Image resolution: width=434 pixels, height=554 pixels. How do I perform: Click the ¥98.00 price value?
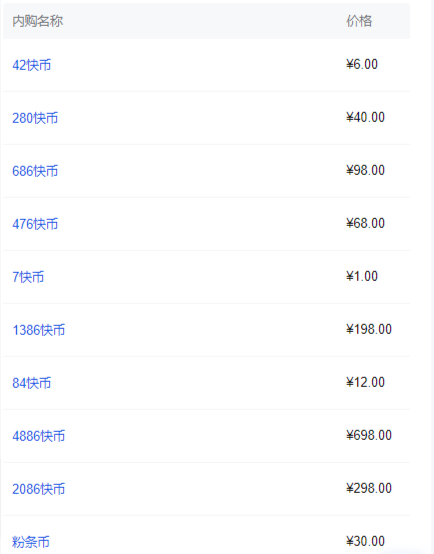coord(365,170)
